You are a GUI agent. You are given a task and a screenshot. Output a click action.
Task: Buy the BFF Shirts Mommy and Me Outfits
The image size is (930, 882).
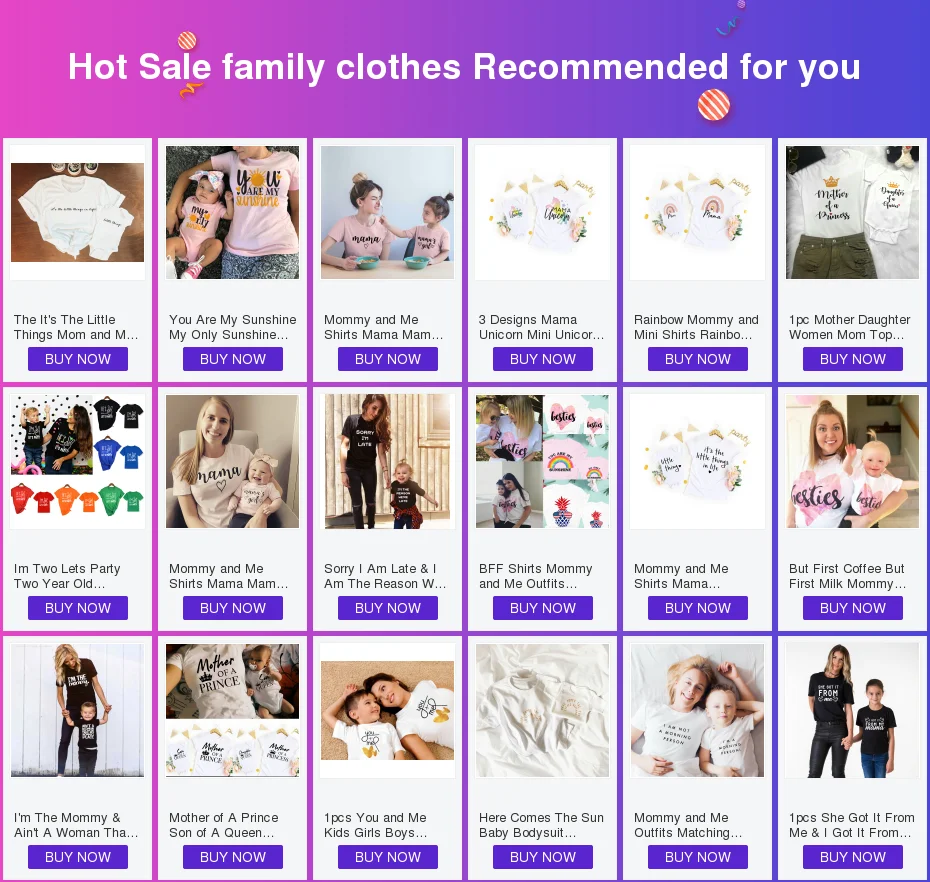coord(543,608)
